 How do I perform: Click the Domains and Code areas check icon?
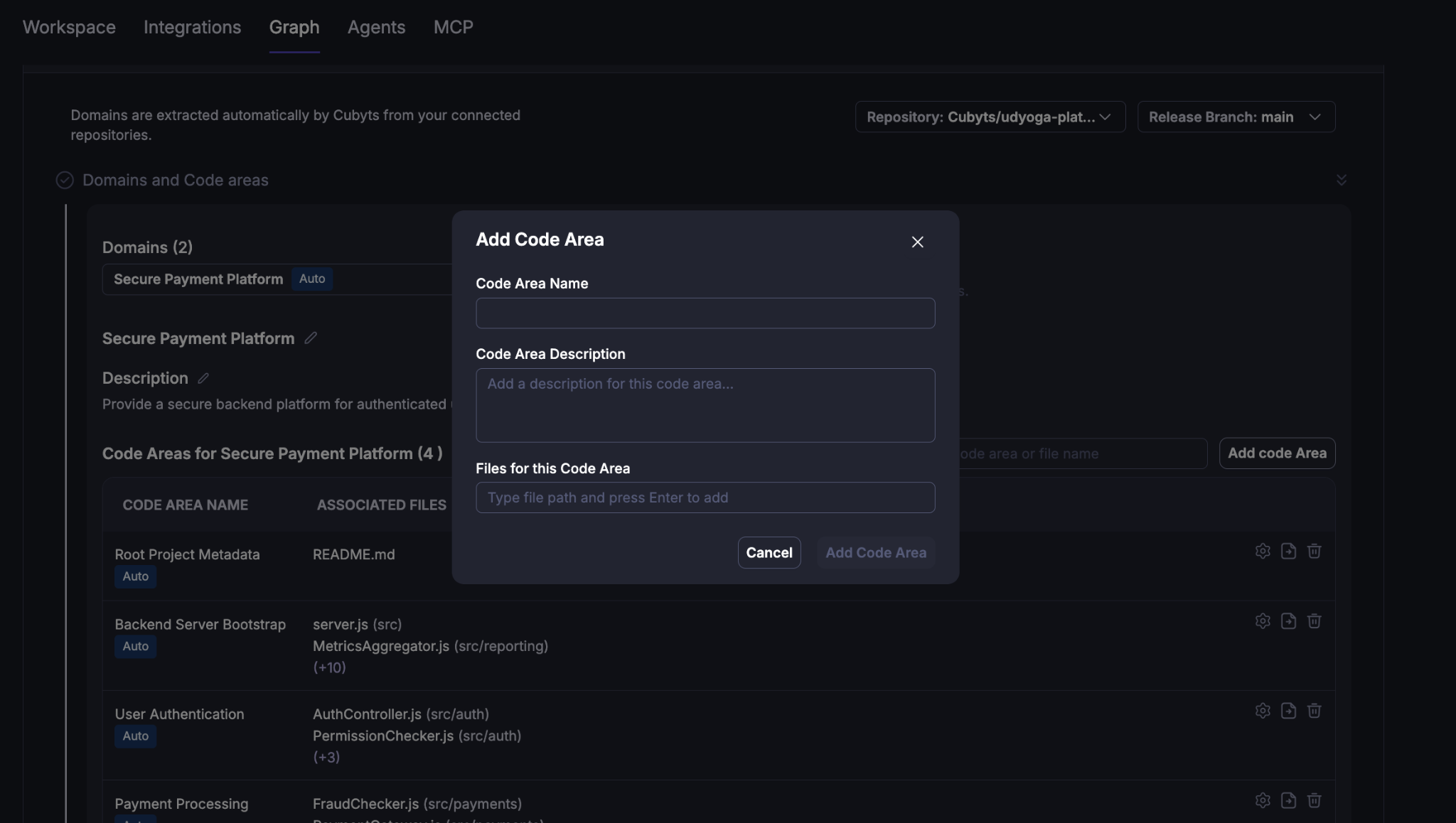[65, 180]
